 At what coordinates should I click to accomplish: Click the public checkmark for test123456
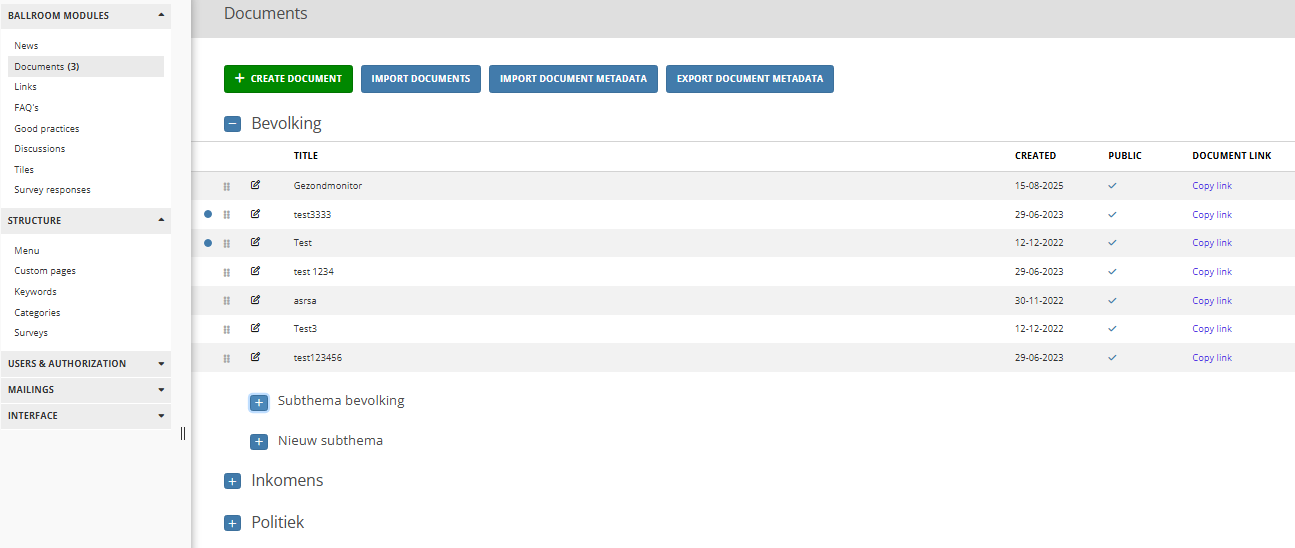point(1112,357)
